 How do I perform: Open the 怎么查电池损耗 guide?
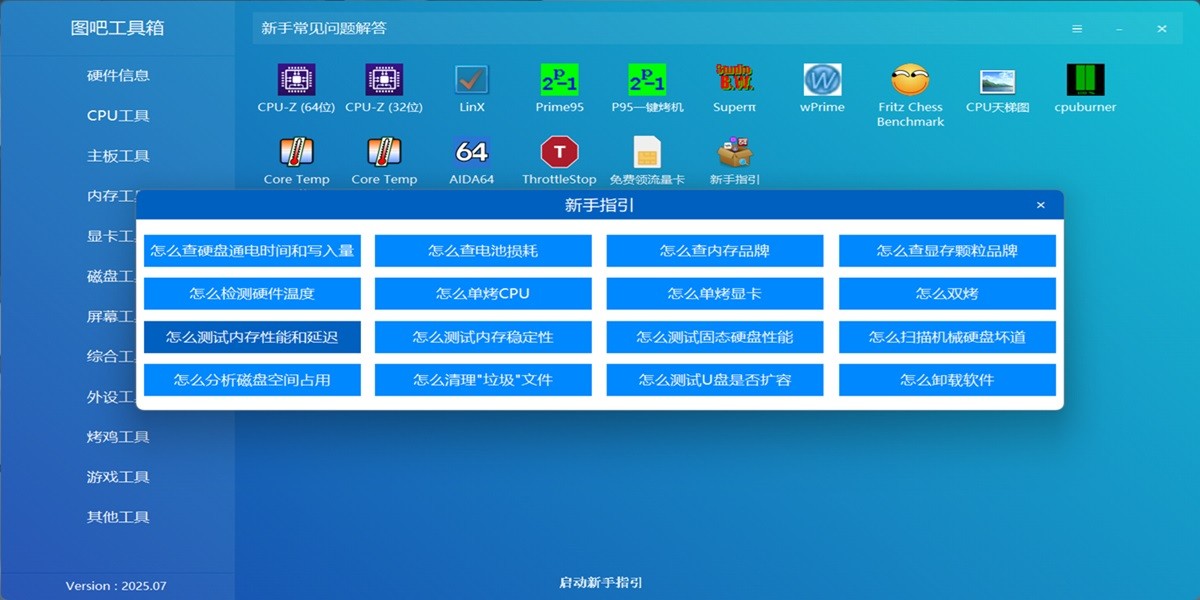[x=482, y=250]
